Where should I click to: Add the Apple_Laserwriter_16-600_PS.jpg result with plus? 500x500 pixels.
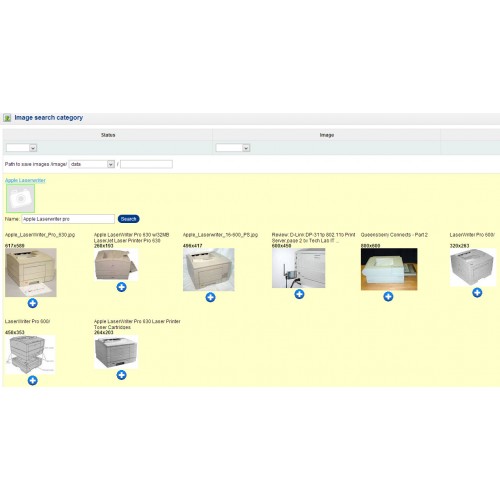[x=210, y=297]
